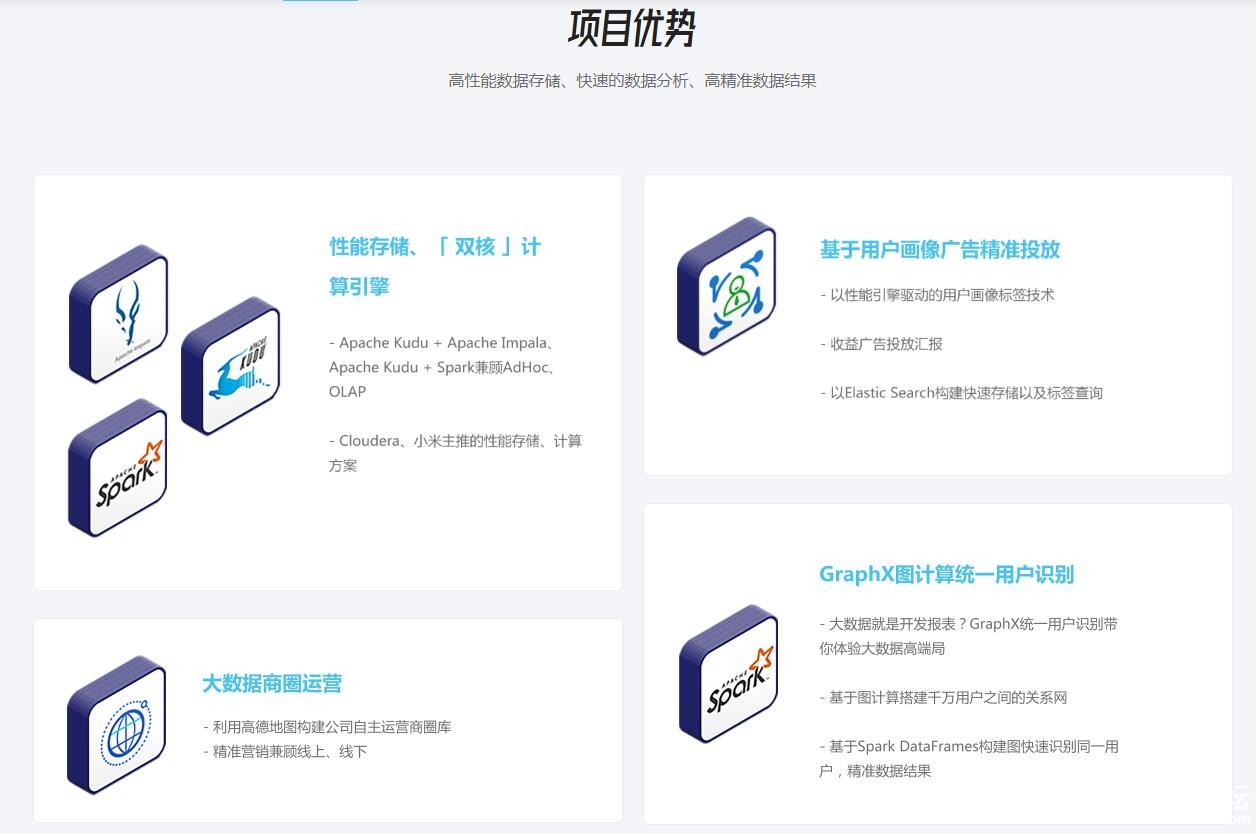Click the line 利用高德地图构建公司自主运营商圈库
This screenshot has width=1256, height=834.
click(x=327, y=727)
